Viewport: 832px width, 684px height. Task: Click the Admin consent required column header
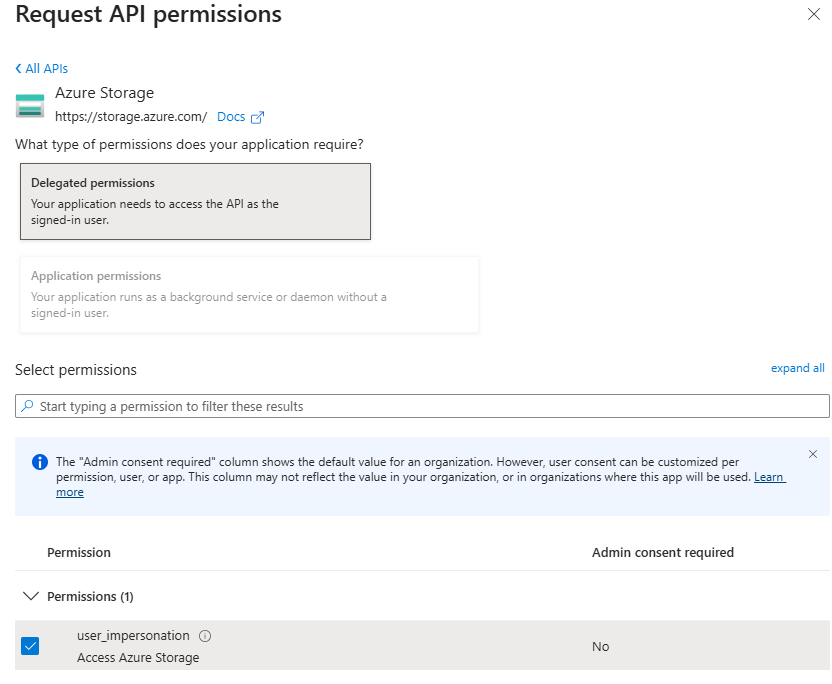click(663, 552)
